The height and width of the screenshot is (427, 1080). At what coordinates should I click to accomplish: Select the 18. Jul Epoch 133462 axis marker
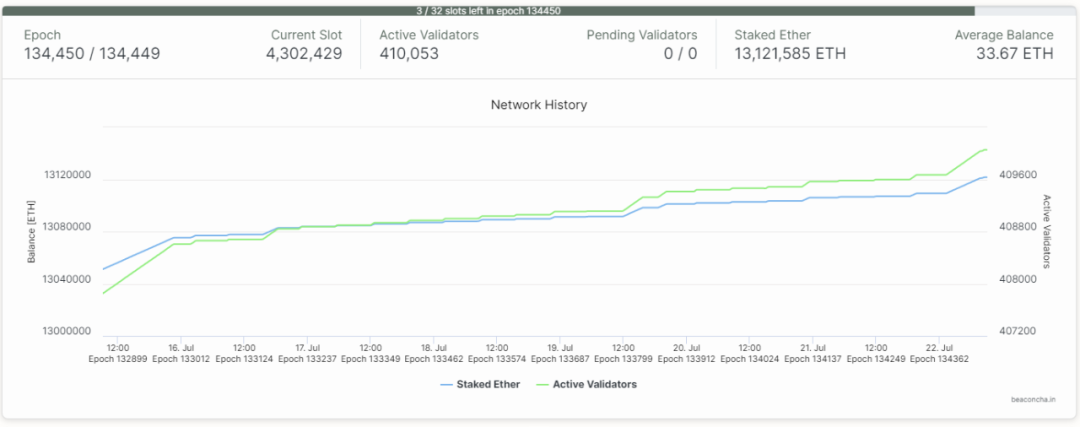[x=433, y=353]
